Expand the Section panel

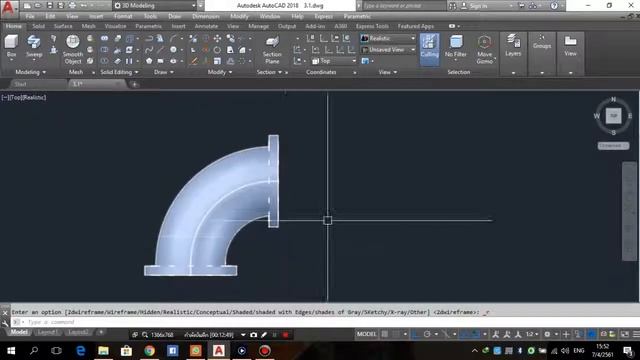point(269,72)
